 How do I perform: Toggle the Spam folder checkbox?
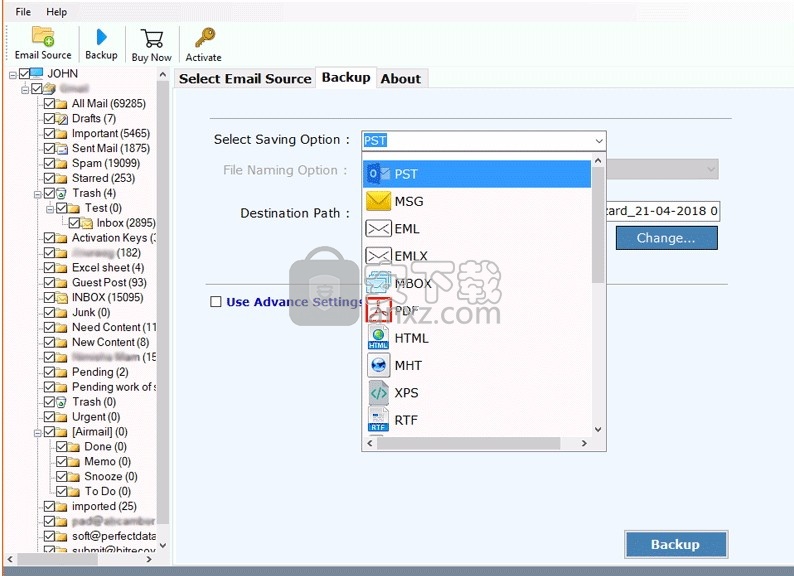point(49,163)
